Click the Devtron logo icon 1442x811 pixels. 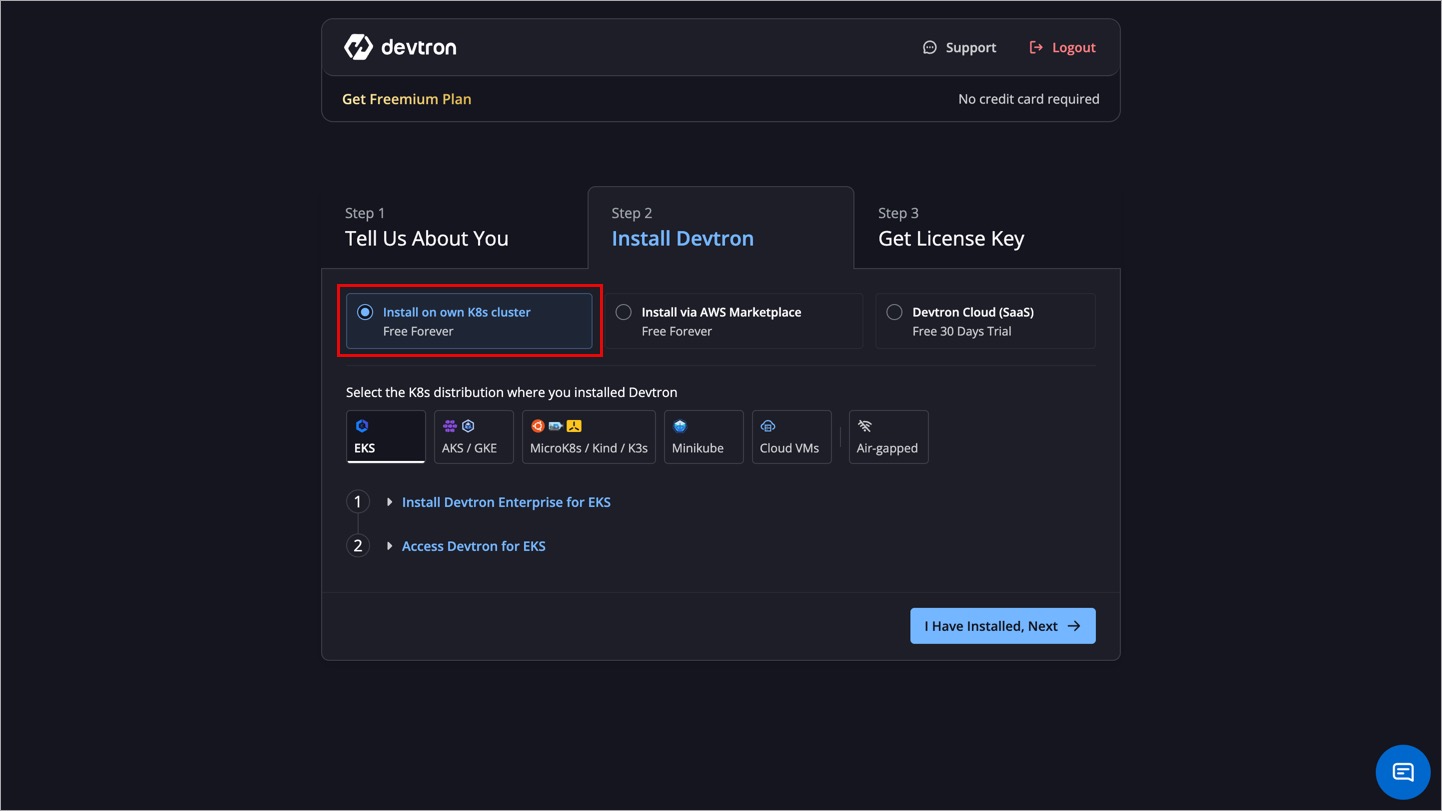(358, 47)
